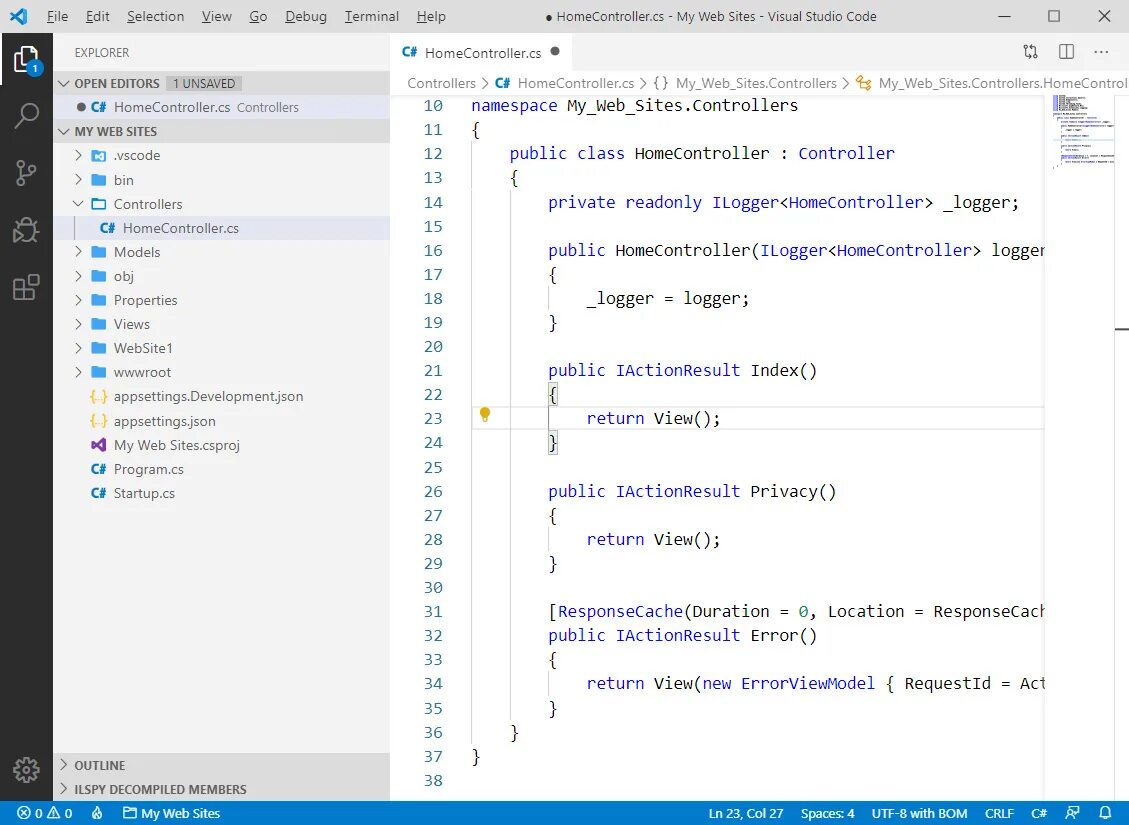Click CRLF end of line setting
This screenshot has height=825, width=1129.
[999, 813]
